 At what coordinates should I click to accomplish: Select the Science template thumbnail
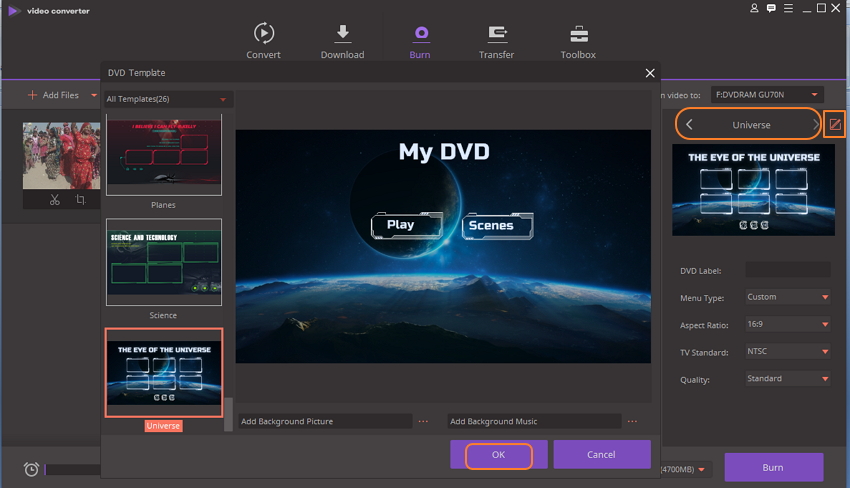click(164, 263)
